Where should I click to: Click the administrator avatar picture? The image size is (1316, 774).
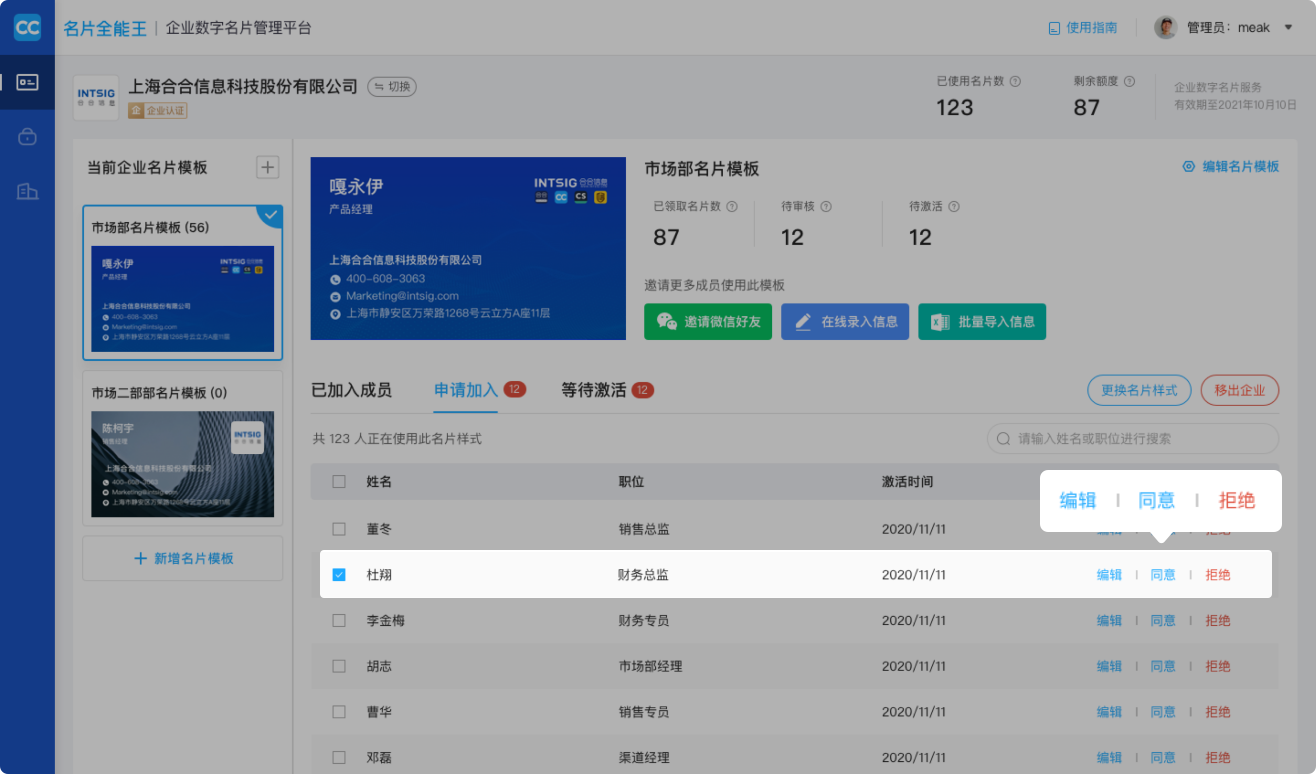(x=1166, y=27)
